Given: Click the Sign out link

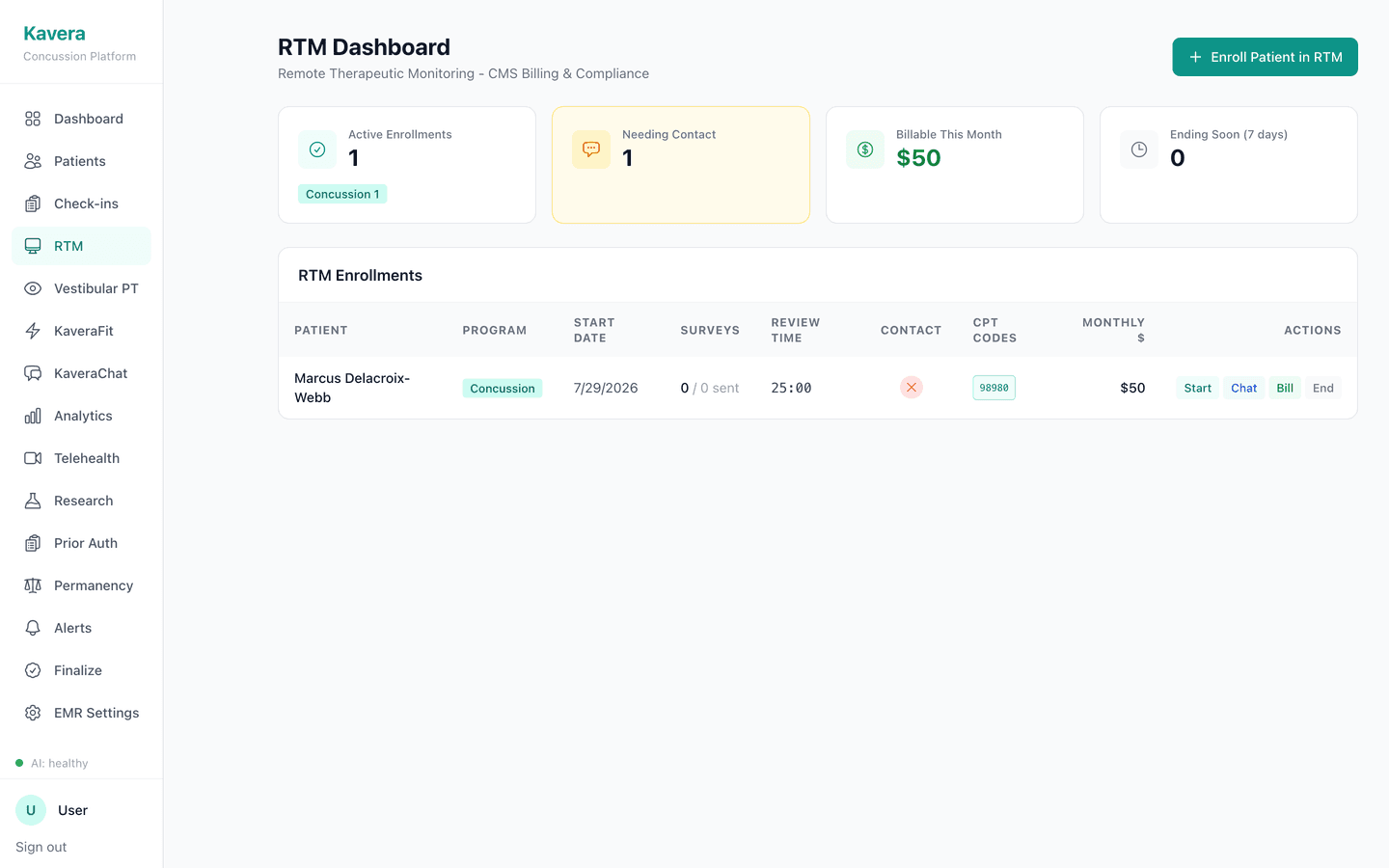Looking at the screenshot, I should 41,847.
